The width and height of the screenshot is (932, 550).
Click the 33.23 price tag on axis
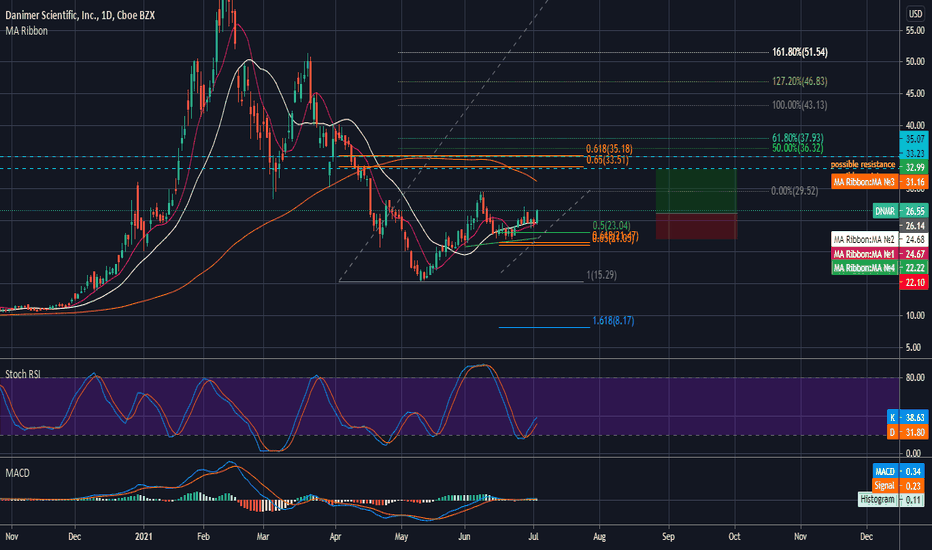pyautogui.click(x=914, y=153)
